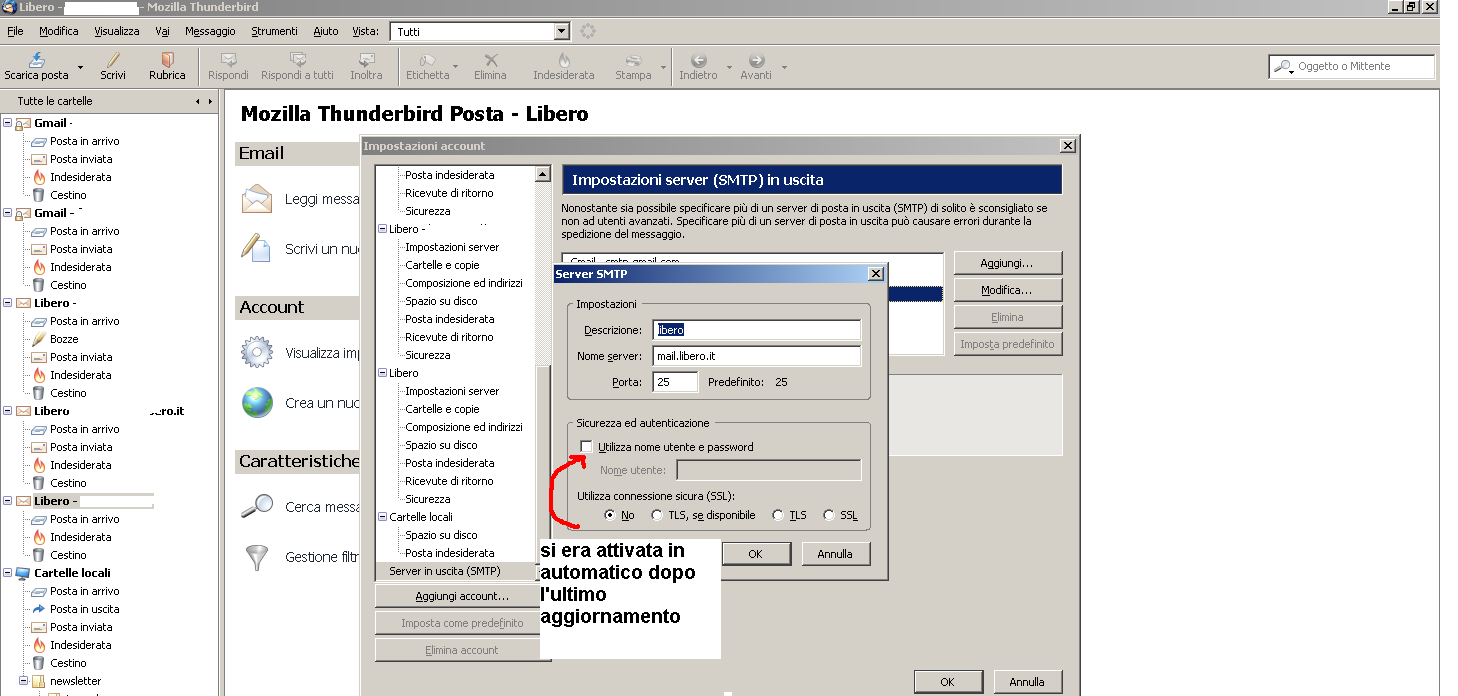
Task: Click the Scrivi un nuovo messaggio icon
Action: [257, 247]
